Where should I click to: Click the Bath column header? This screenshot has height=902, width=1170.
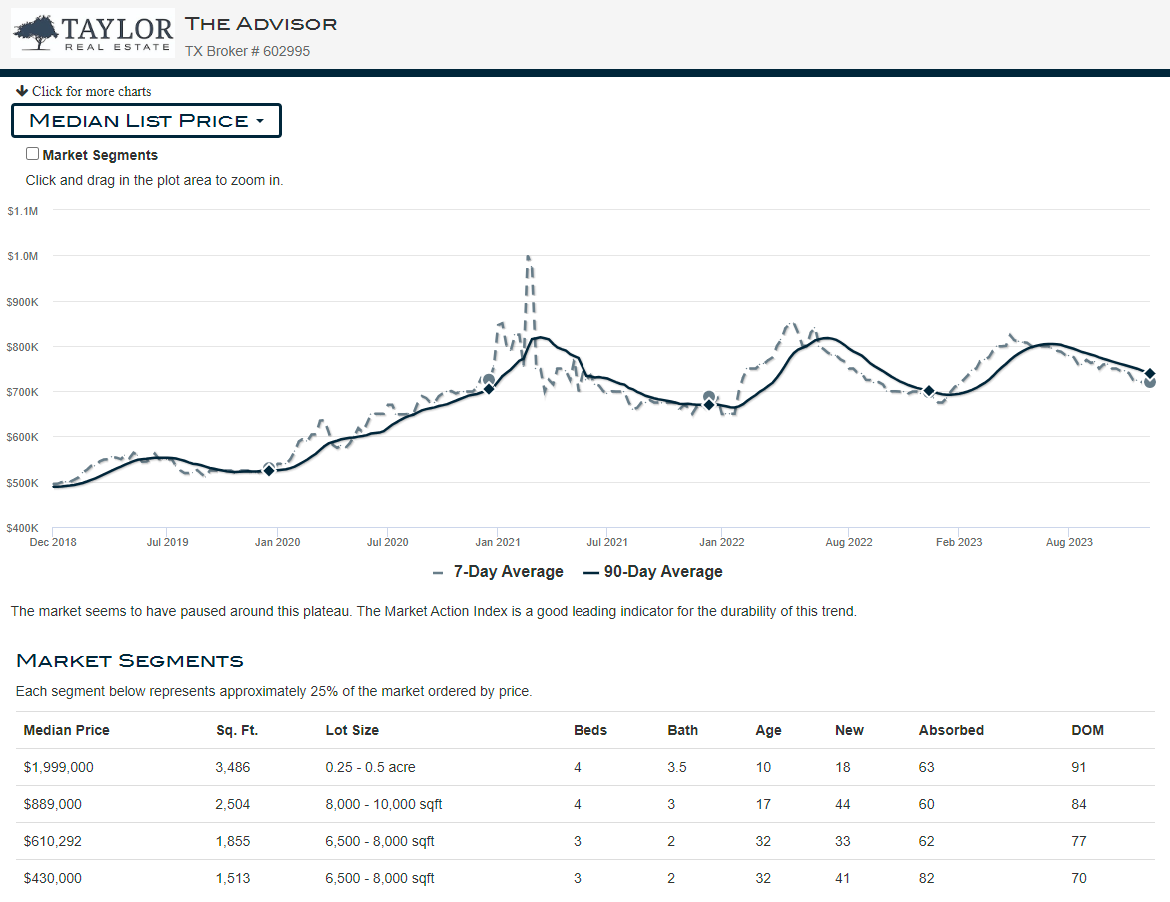click(683, 730)
